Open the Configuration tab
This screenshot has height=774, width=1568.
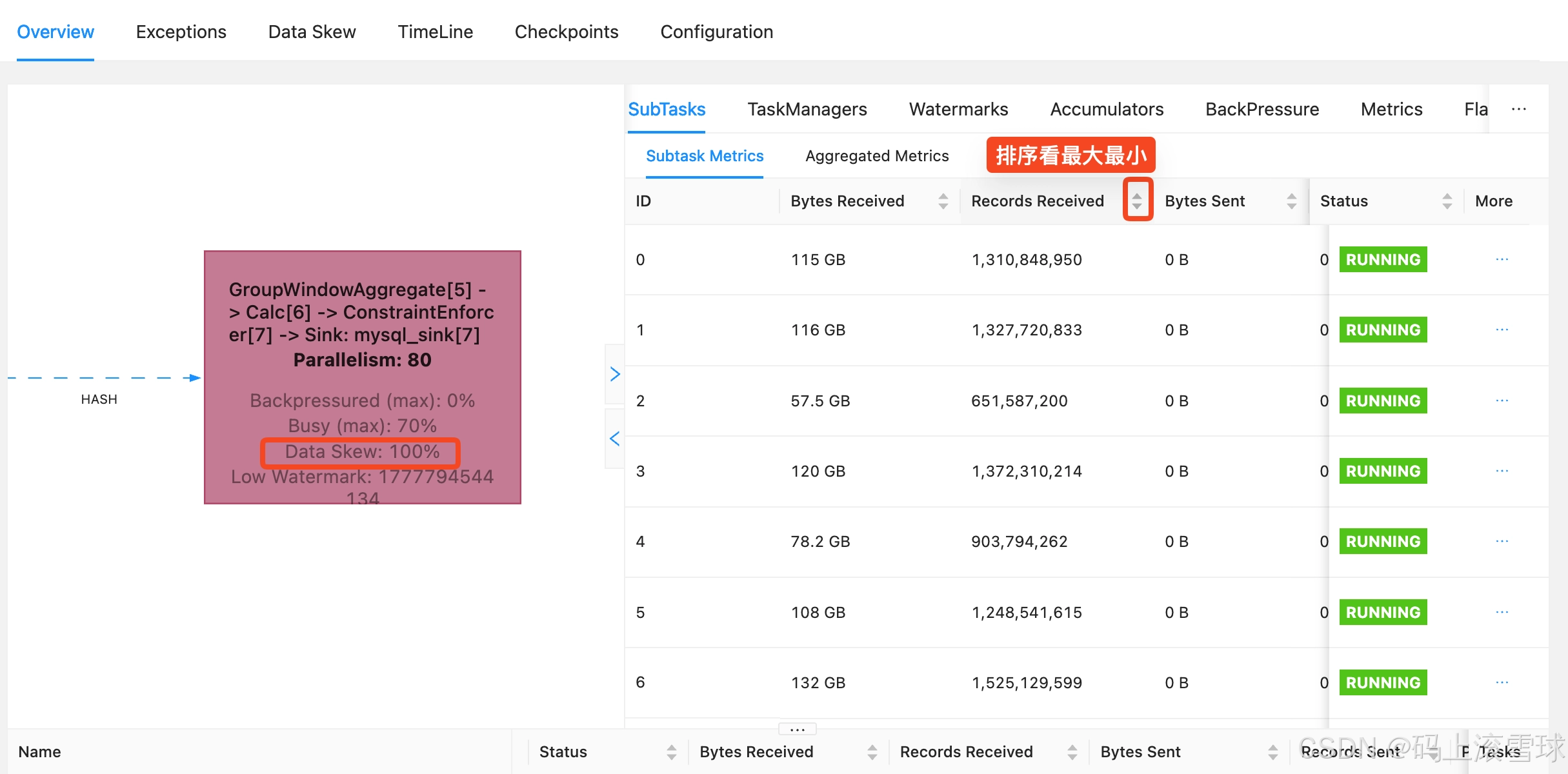pyautogui.click(x=717, y=32)
